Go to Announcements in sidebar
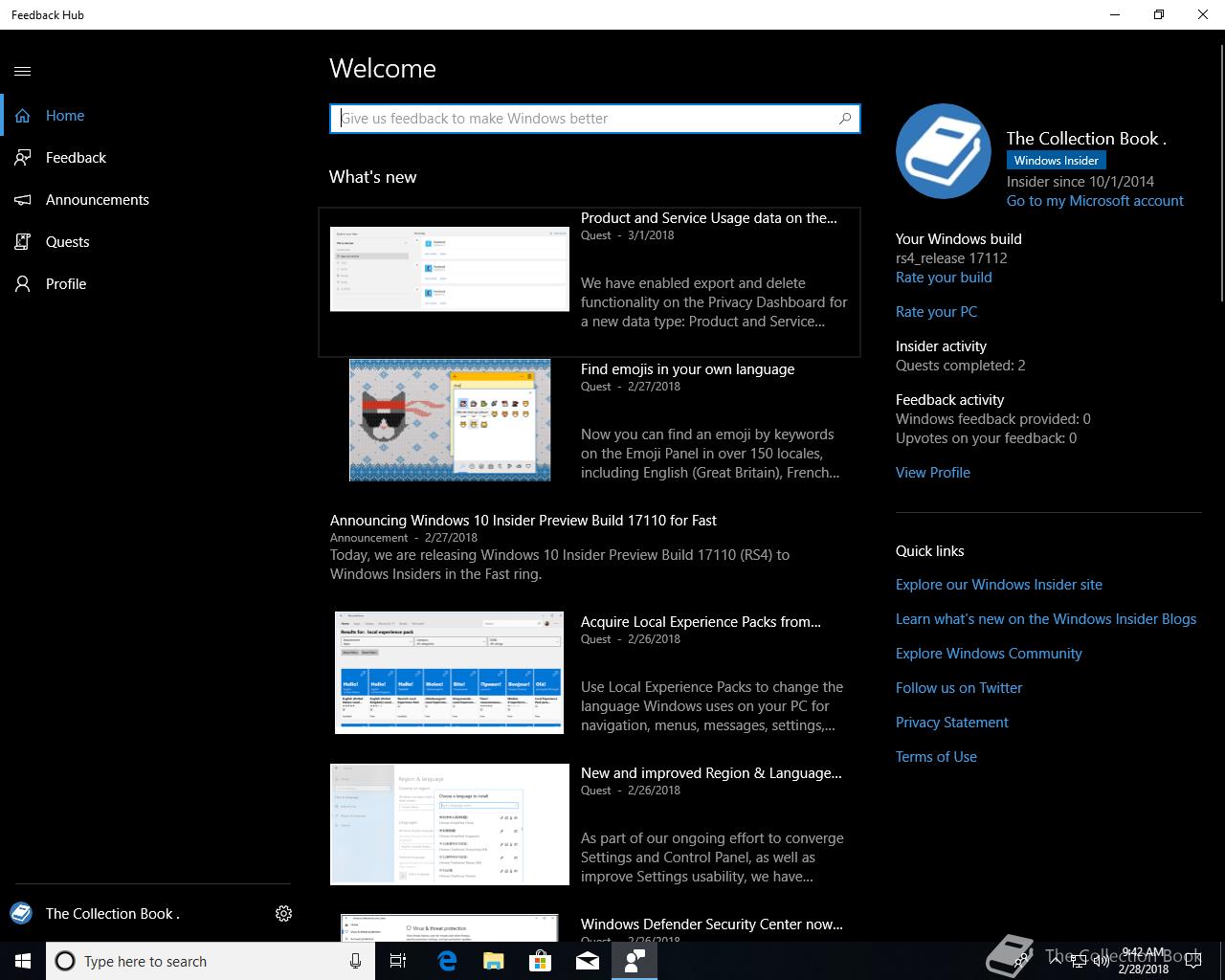Image resolution: width=1225 pixels, height=980 pixels. pyautogui.click(x=145, y=199)
